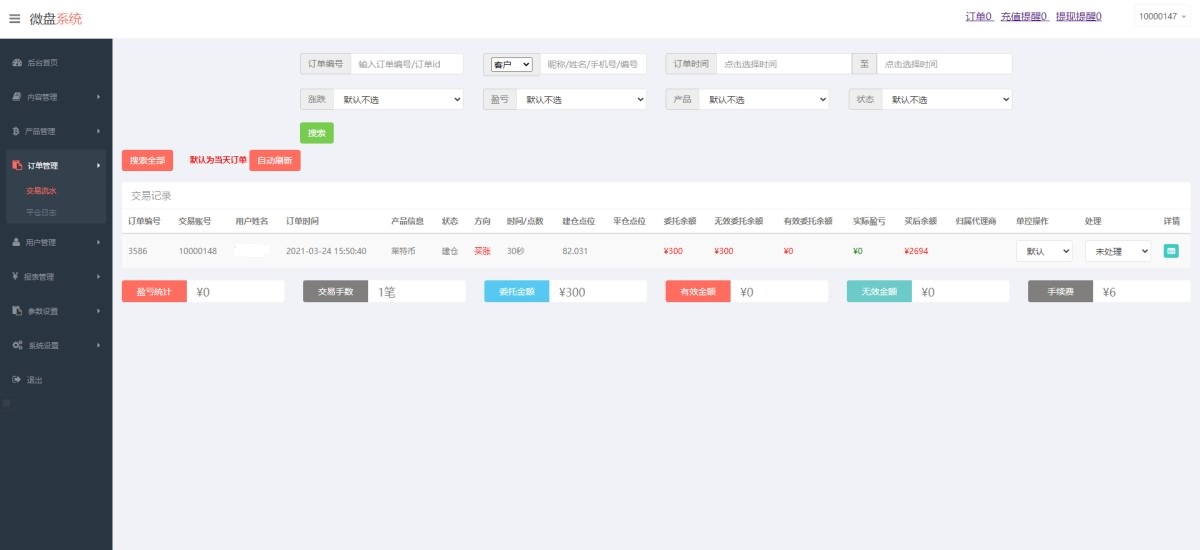Screen dimensions: 1200x550
Task: Click the 报表管理 yen icon
Action: pyautogui.click(x=16, y=276)
